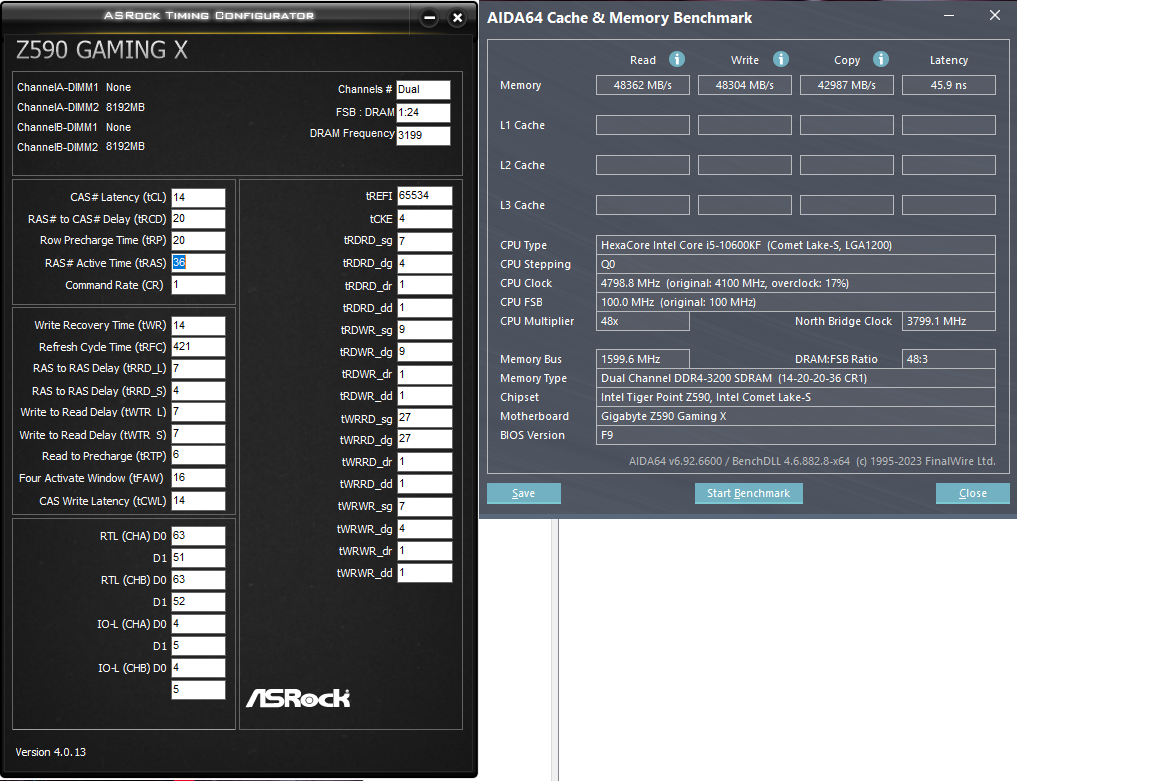Viewport: 1152px width, 781px height.
Task: Select the BIOS Version value F9
Action: point(796,435)
